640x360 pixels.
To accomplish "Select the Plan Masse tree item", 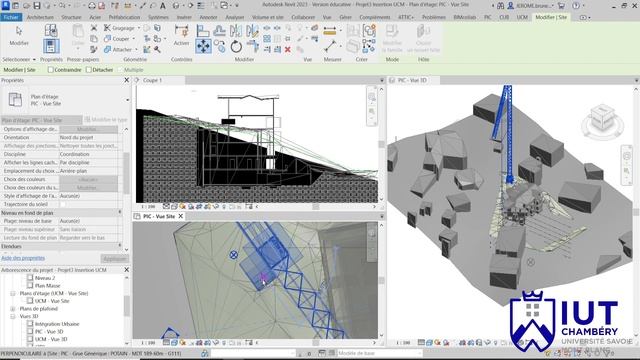I will click(47, 286).
